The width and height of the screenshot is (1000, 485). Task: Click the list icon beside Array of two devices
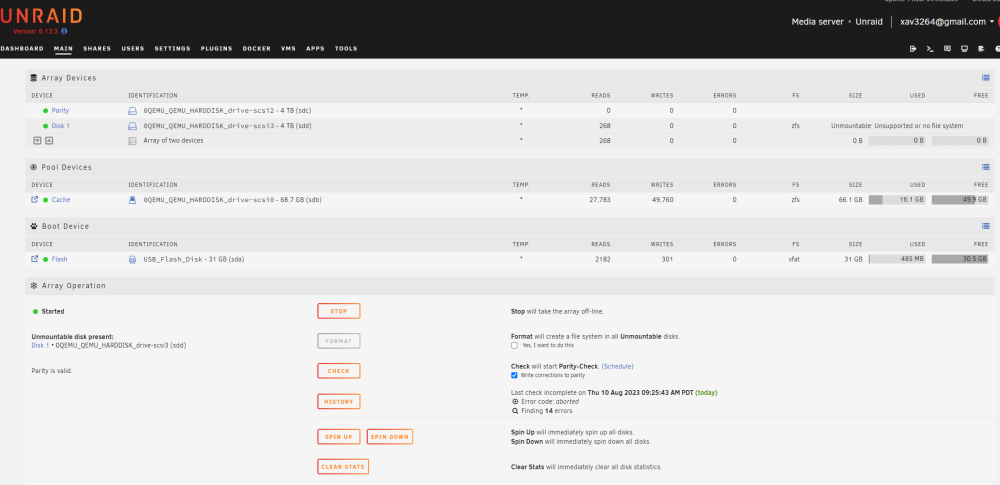coord(133,140)
